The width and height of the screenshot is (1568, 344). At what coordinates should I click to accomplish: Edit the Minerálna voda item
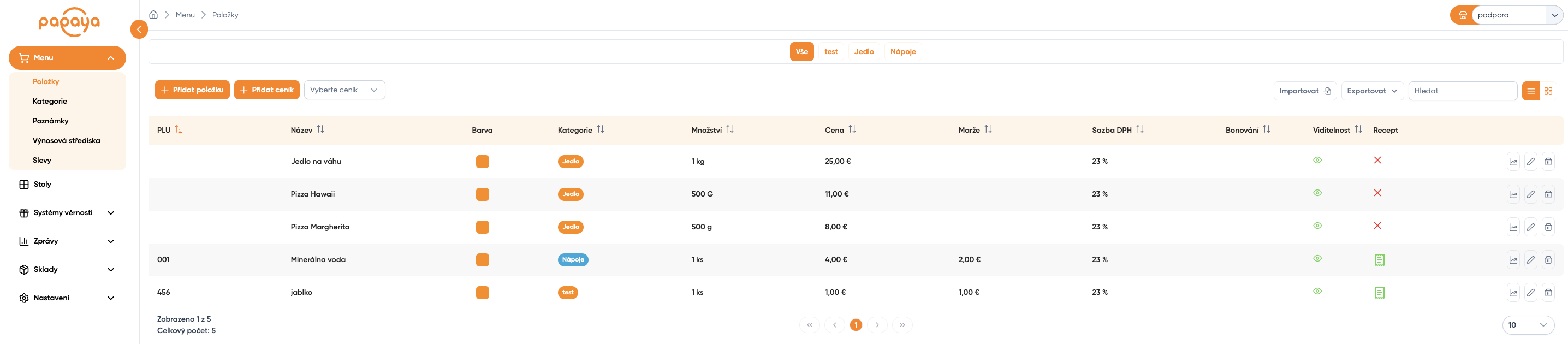click(1531, 260)
